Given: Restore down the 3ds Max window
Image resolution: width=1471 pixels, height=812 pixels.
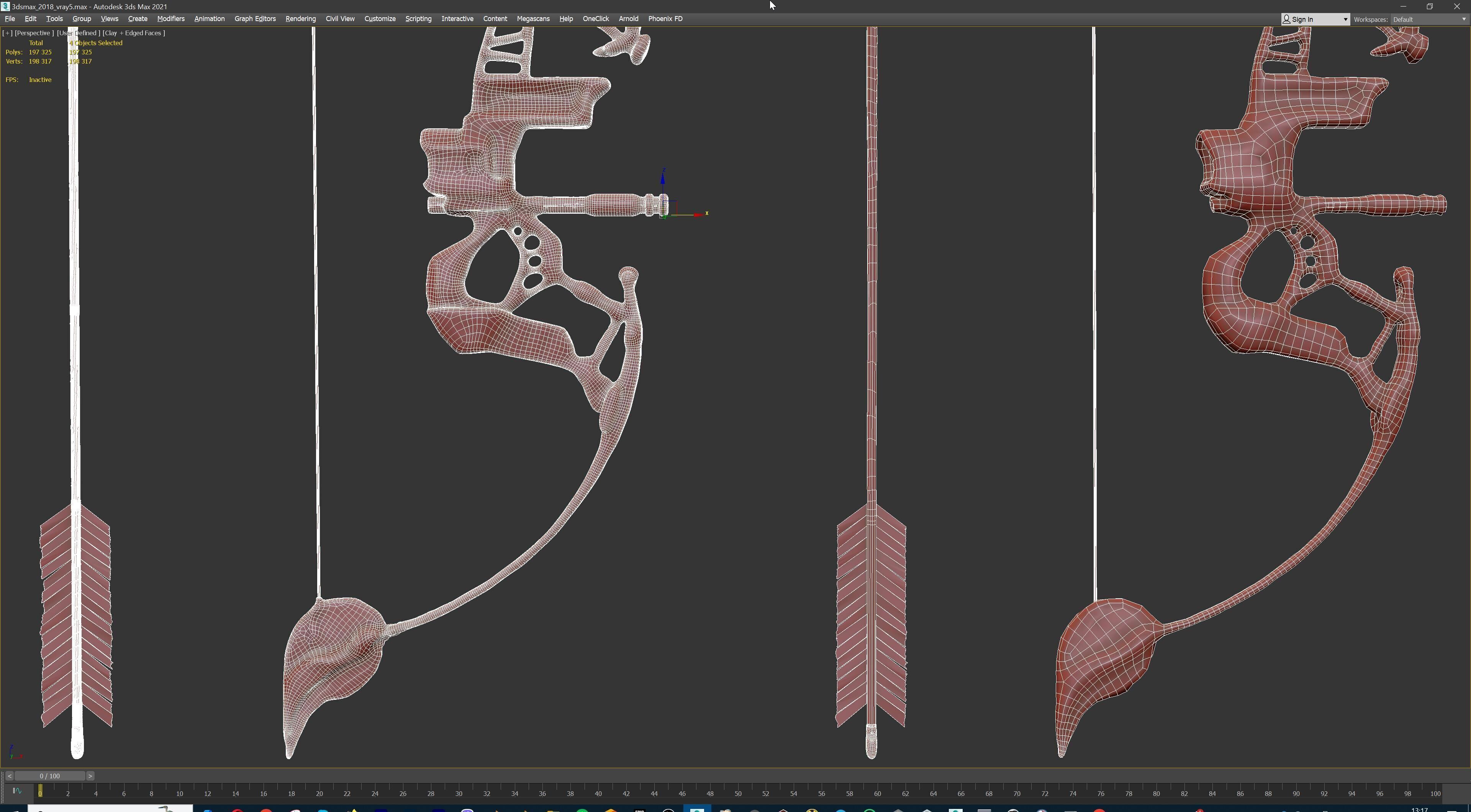Looking at the screenshot, I should (x=1429, y=6).
